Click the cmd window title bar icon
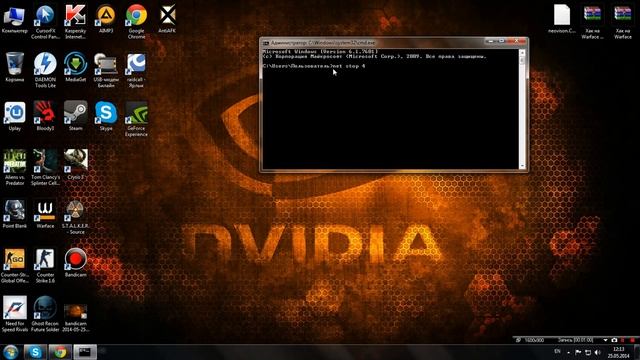Screen dimensions: 640x360 266,43
